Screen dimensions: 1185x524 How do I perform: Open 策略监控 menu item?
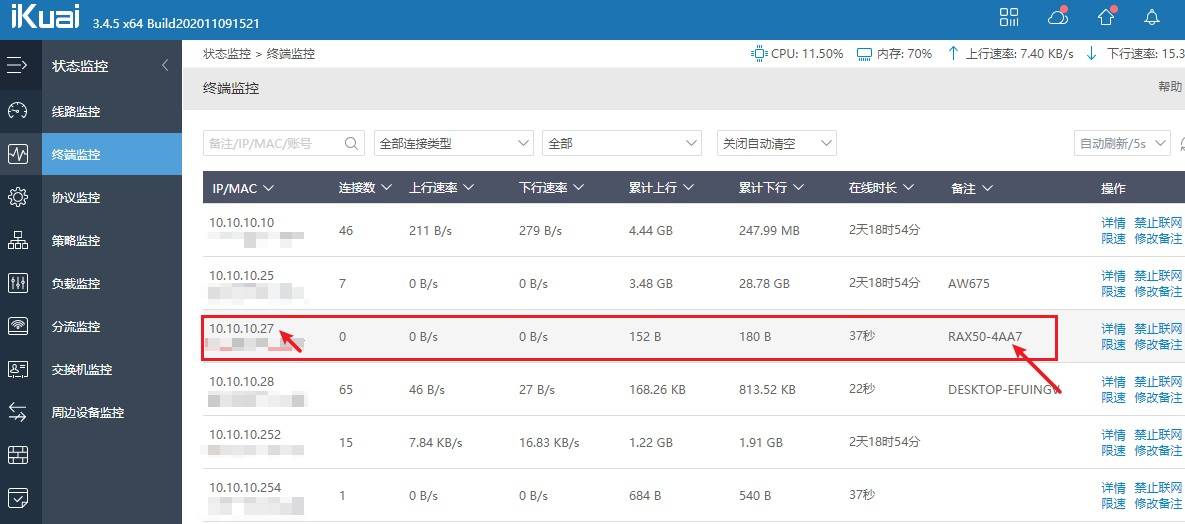(x=112, y=240)
